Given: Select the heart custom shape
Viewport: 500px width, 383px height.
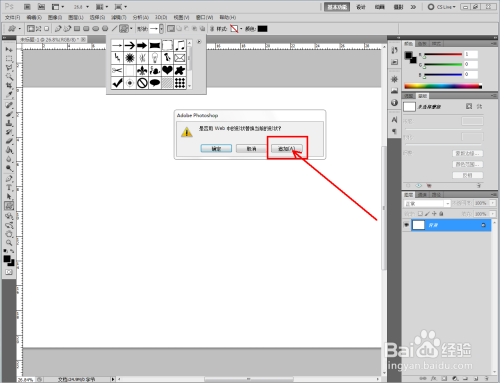Looking at the screenshot, I should (x=167, y=70).
